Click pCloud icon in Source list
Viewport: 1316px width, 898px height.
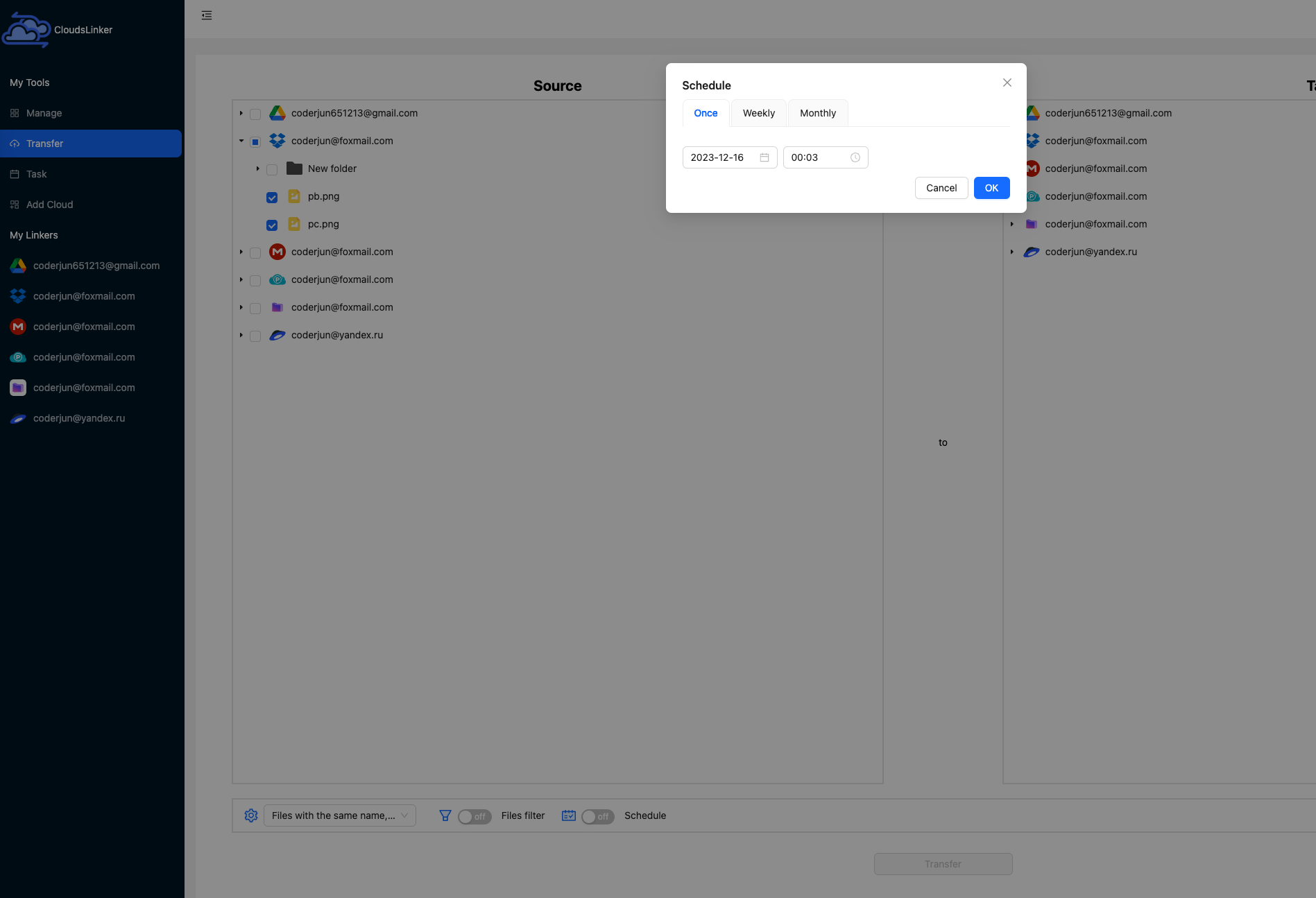(277, 279)
